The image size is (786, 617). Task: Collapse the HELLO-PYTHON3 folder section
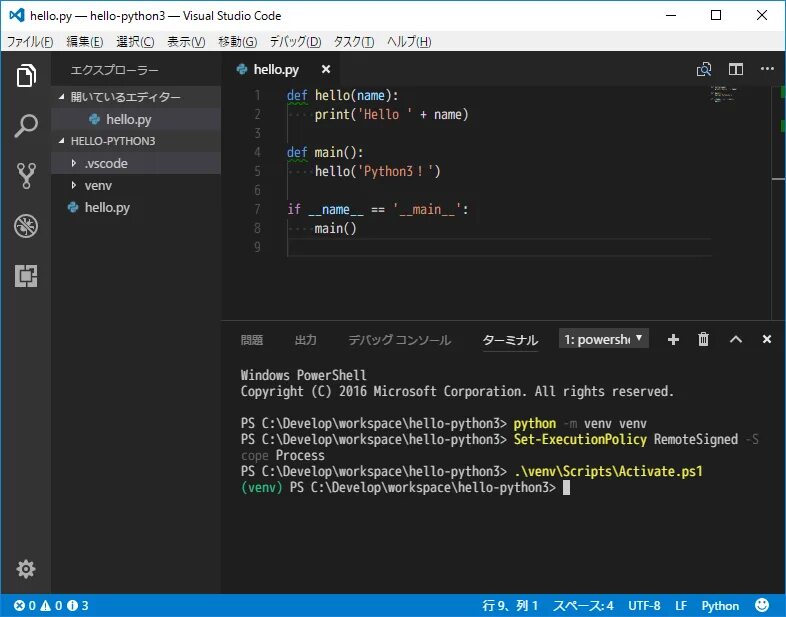click(62, 141)
